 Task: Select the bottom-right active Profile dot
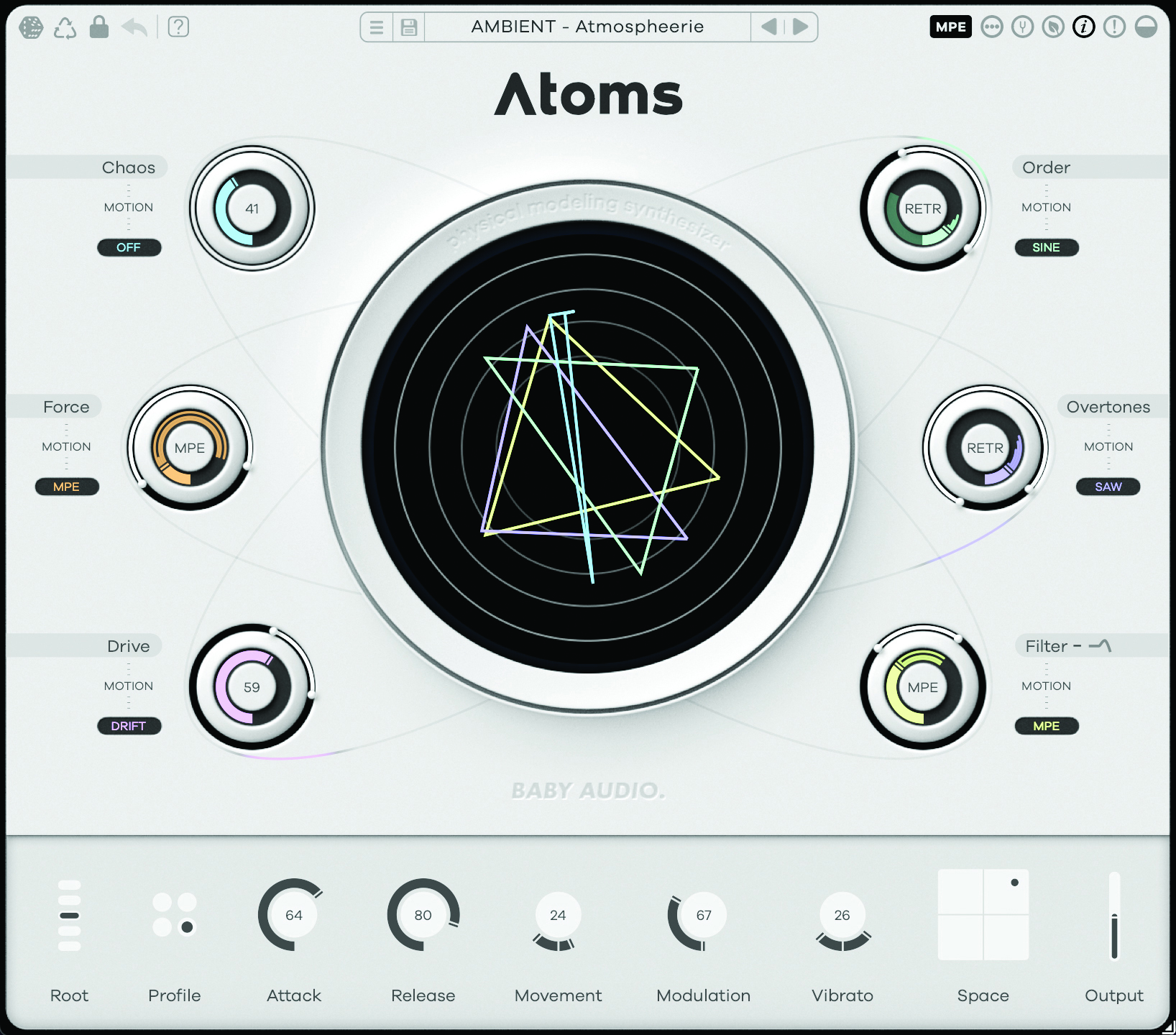point(188,927)
